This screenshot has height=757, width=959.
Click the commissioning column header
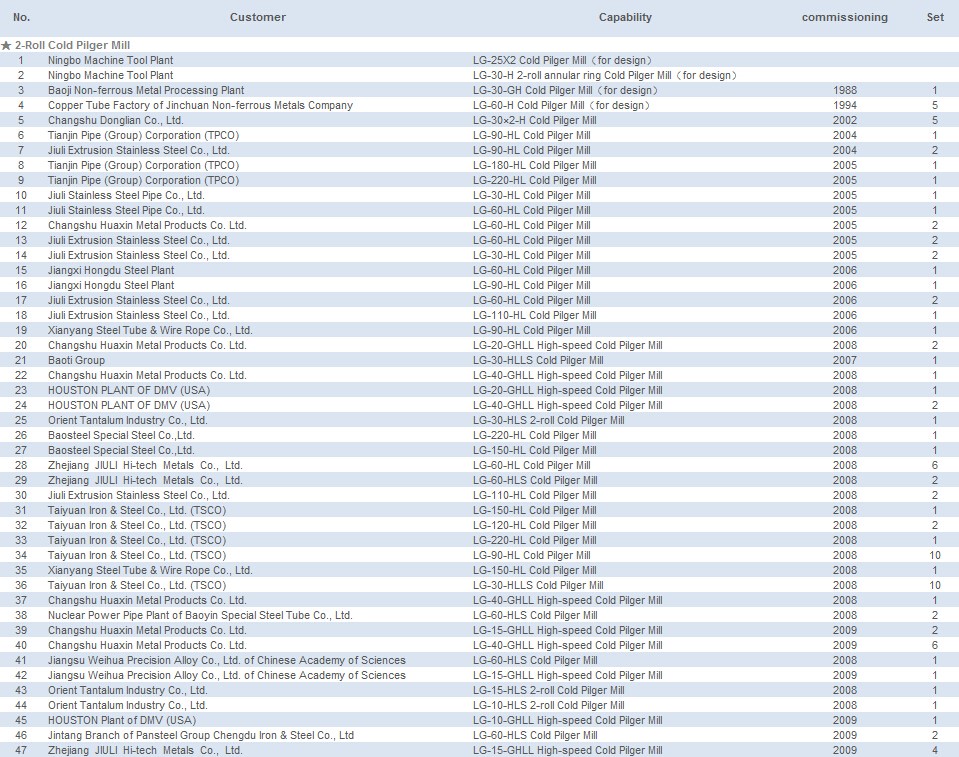click(845, 17)
